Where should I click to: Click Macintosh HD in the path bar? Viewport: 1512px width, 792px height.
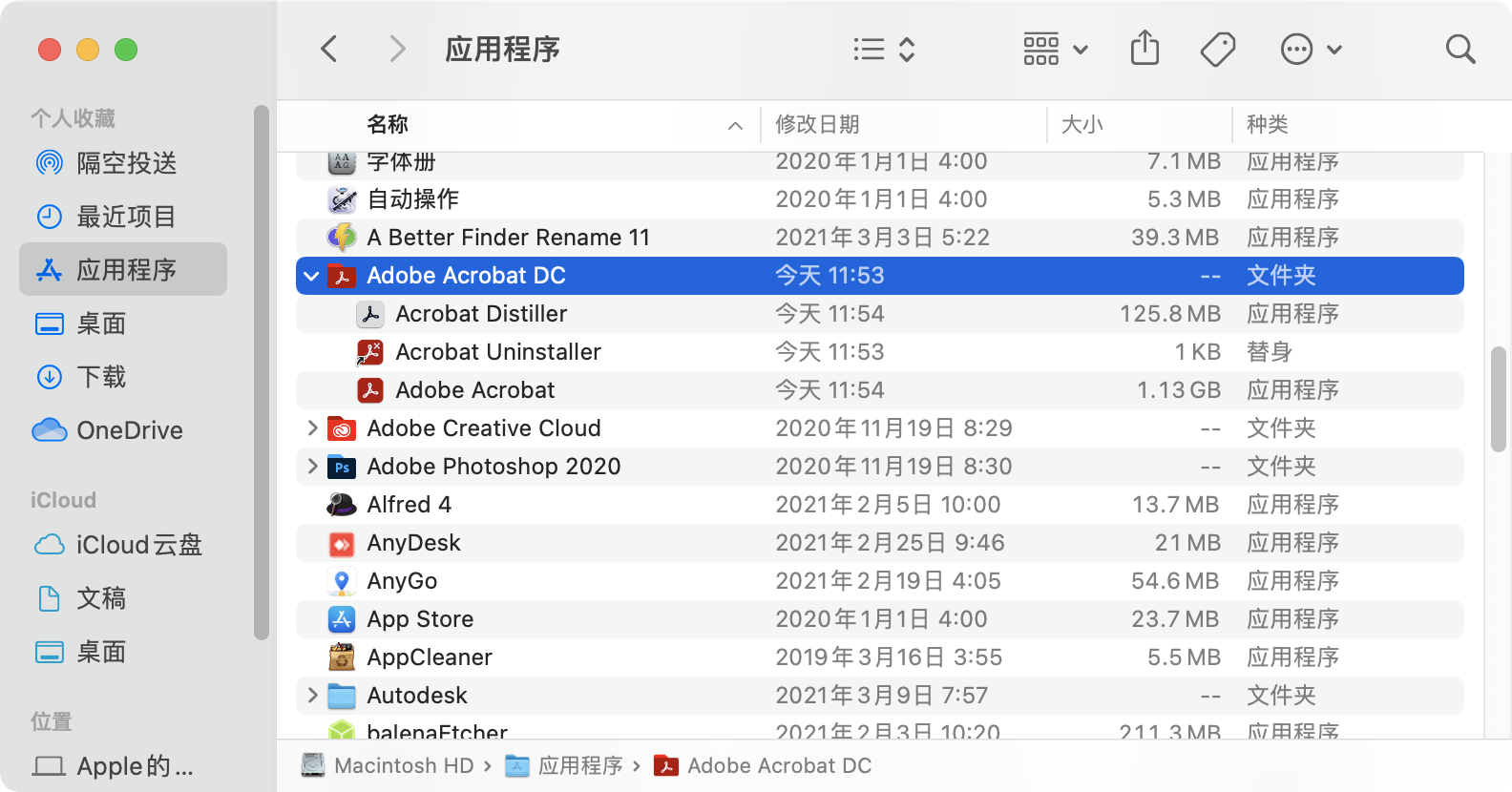click(388, 766)
